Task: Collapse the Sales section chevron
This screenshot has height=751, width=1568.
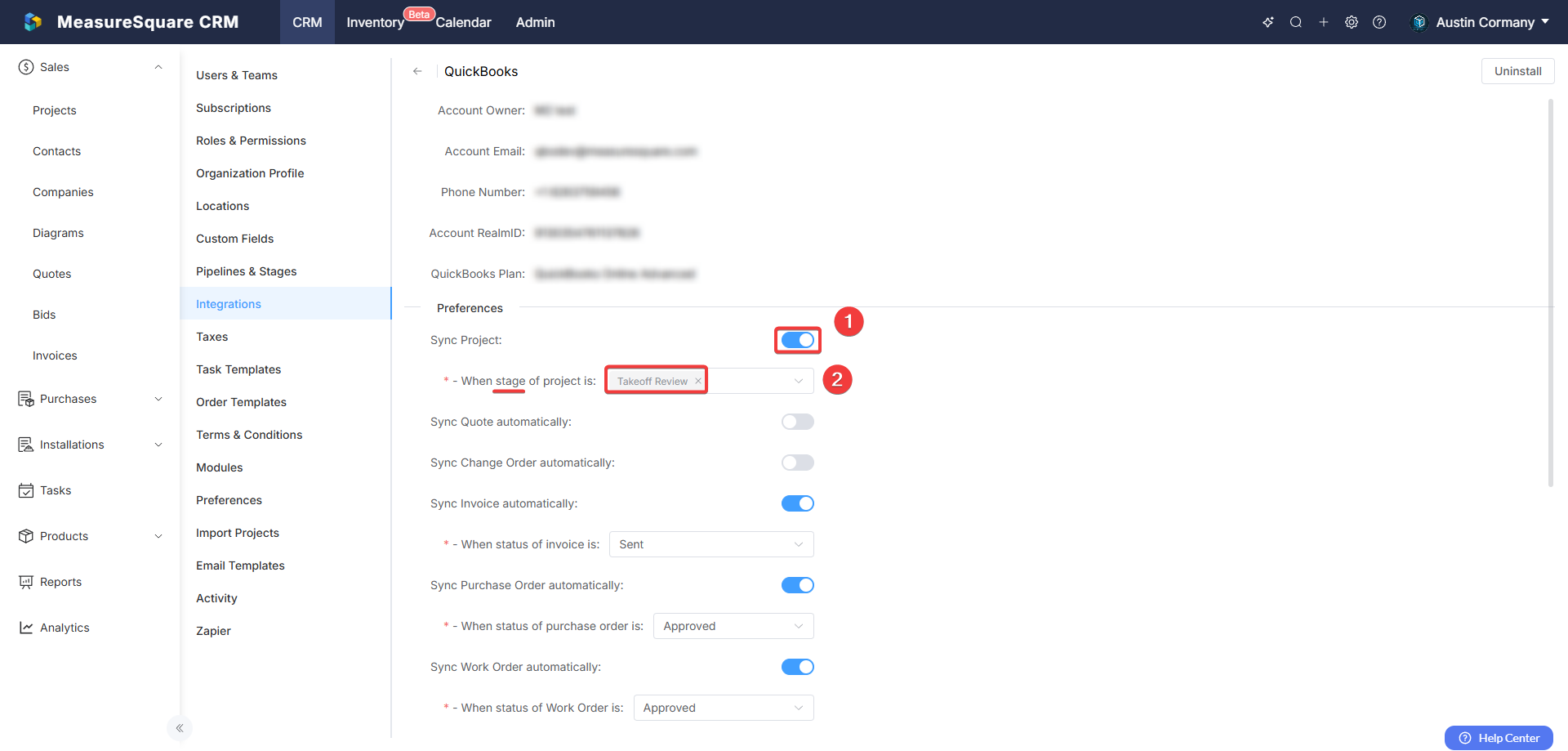Action: coord(158,67)
